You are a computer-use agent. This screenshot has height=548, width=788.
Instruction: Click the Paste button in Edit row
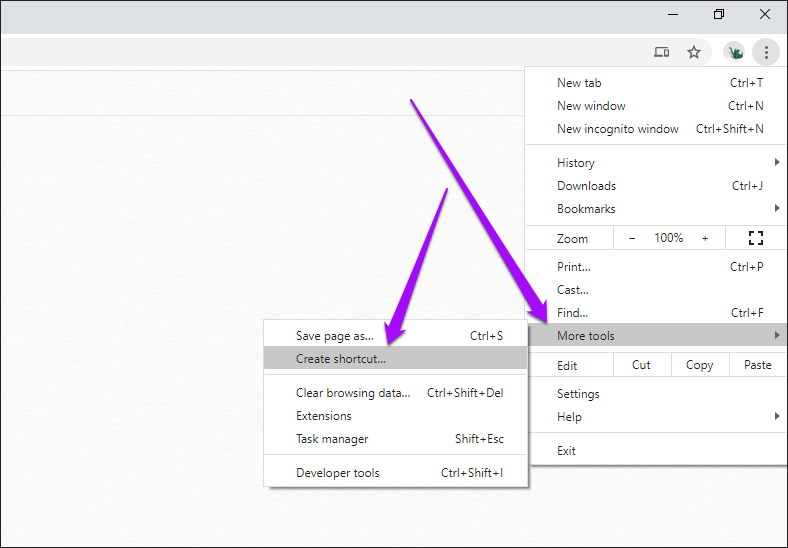tap(757, 365)
